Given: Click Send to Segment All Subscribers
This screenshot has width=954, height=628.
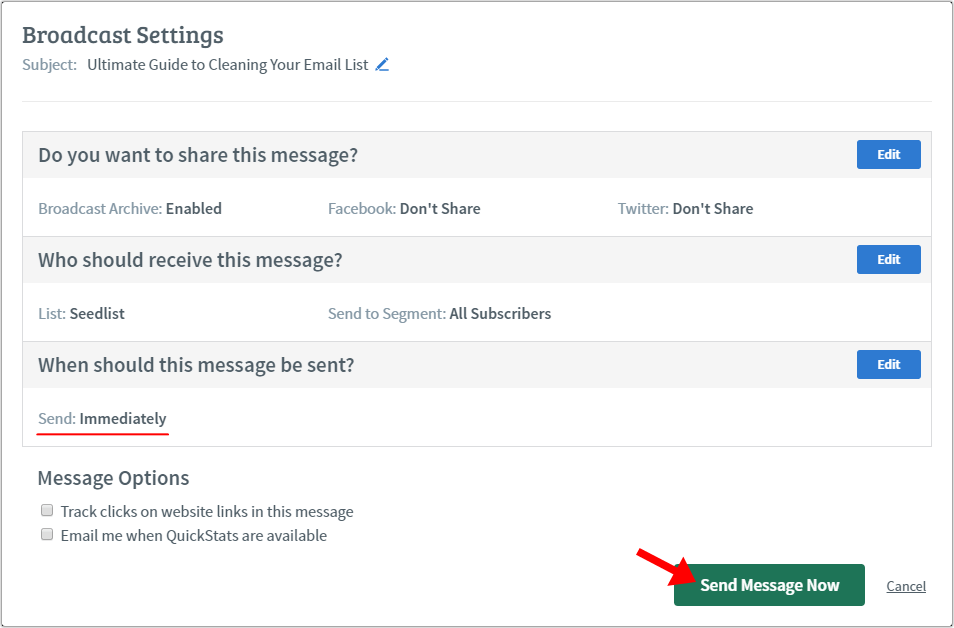Looking at the screenshot, I should tap(439, 313).
